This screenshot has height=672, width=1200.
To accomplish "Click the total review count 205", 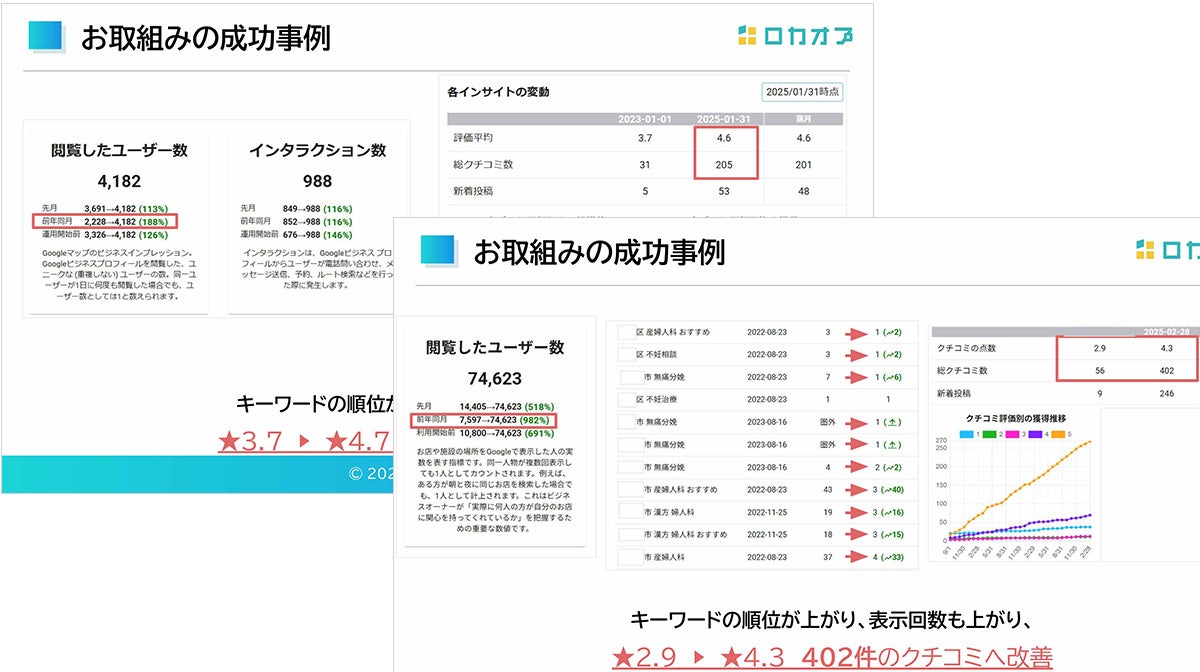I will [x=724, y=165].
